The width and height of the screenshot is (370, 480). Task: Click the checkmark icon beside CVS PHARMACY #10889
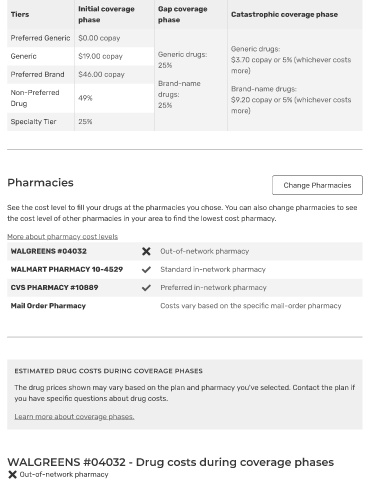(146, 287)
